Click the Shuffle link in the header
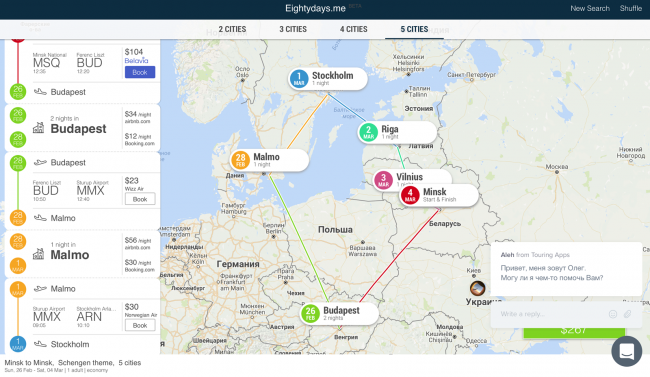This screenshot has height=377, width=650. (631, 8)
